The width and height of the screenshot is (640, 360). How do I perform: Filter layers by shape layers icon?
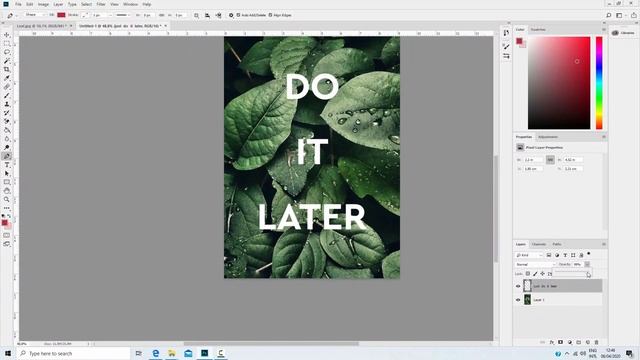573,255
